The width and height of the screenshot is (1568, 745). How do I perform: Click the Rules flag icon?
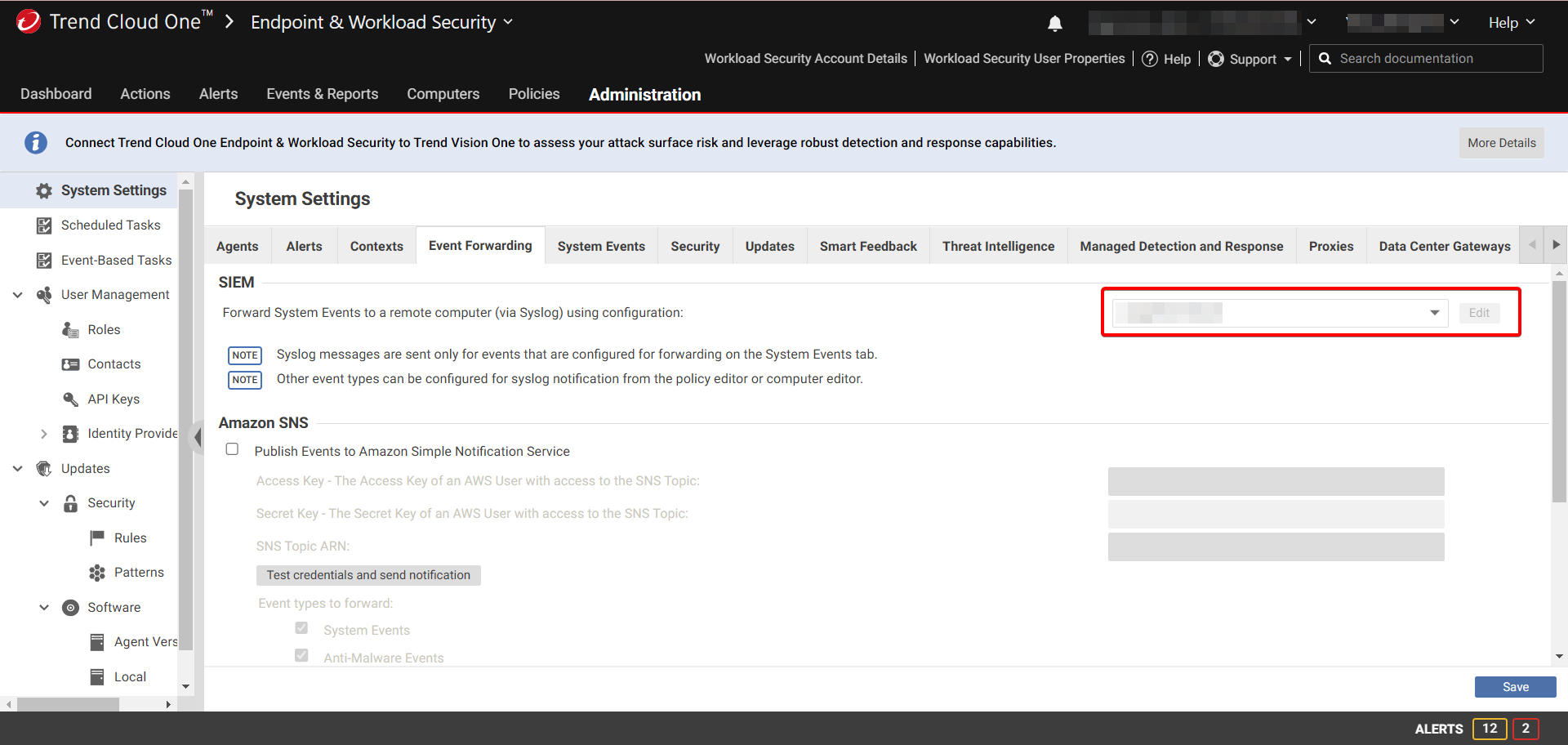coord(97,538)
